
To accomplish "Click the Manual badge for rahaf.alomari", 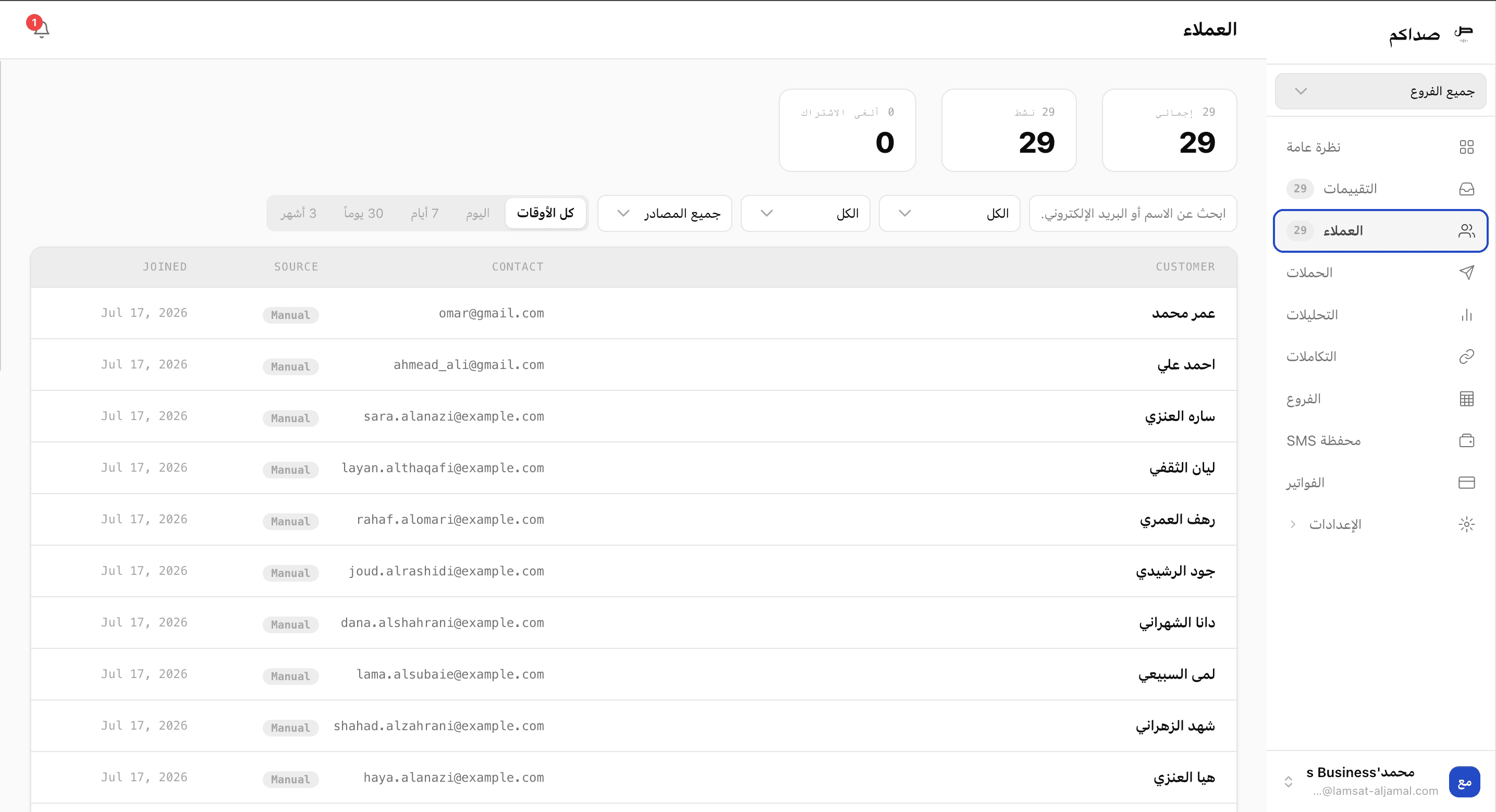I will point(290,522).
